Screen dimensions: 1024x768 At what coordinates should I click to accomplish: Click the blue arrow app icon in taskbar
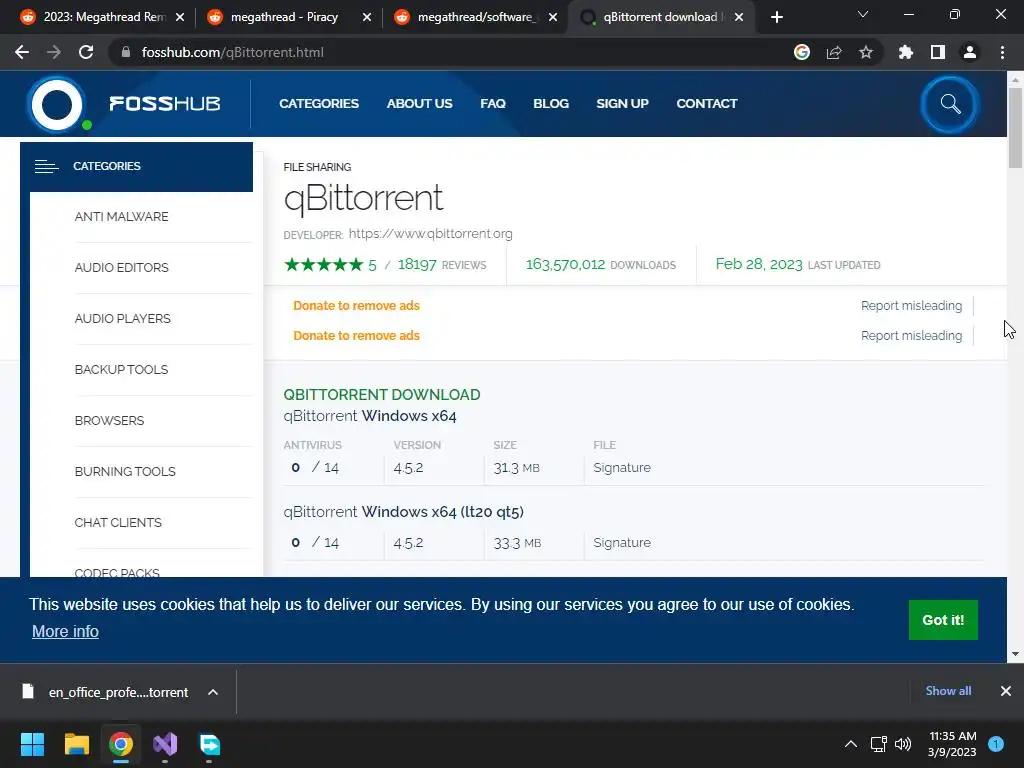210,744
